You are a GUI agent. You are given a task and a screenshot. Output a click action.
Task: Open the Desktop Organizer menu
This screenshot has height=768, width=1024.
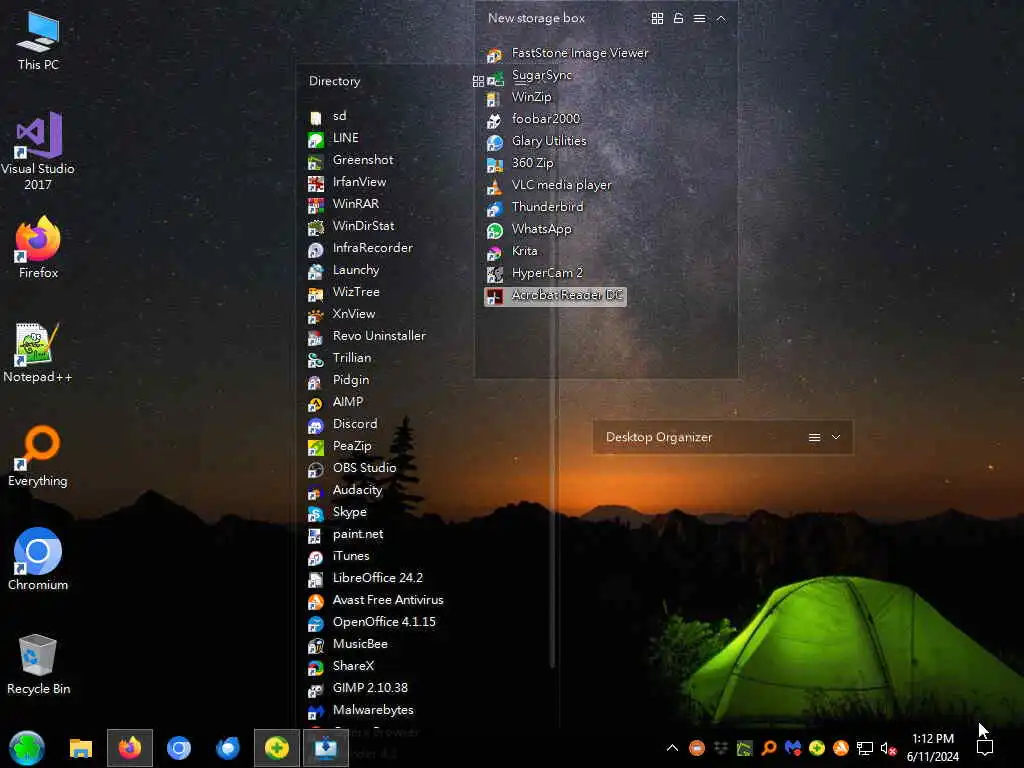(814, 438)
